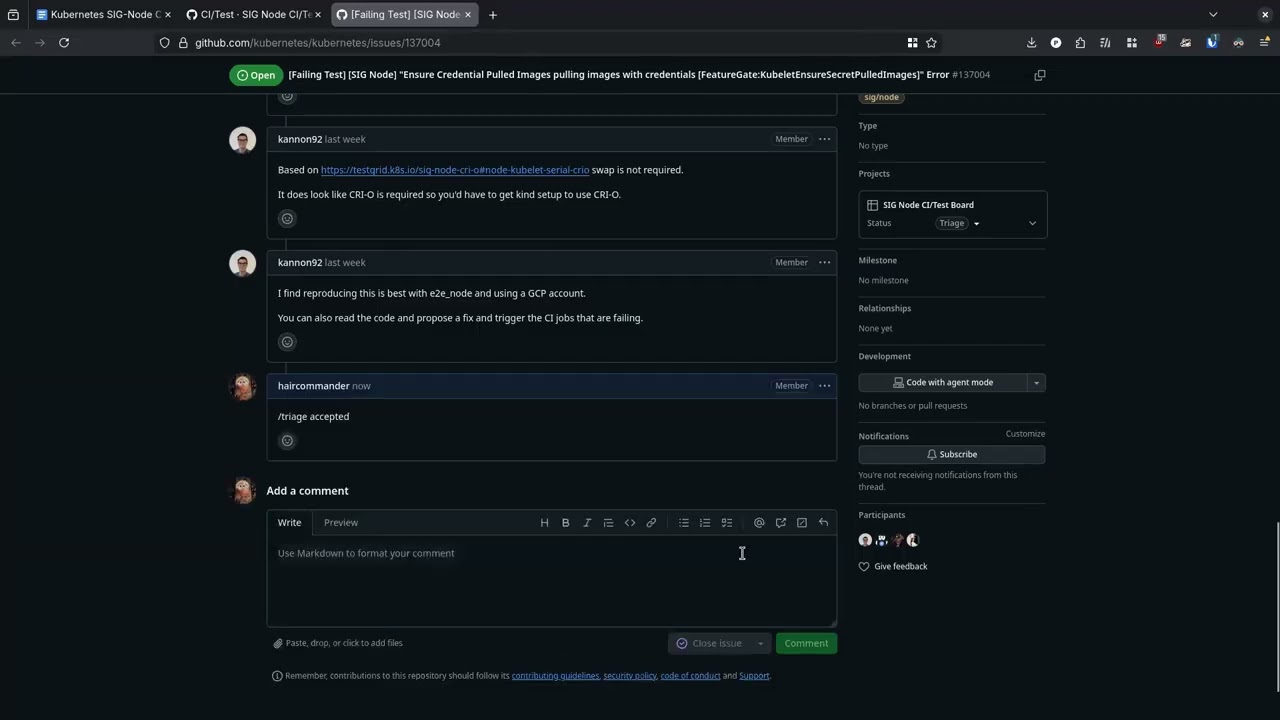Select the Write tab
Screen dimensions: 1280x720
click(289, 523)
